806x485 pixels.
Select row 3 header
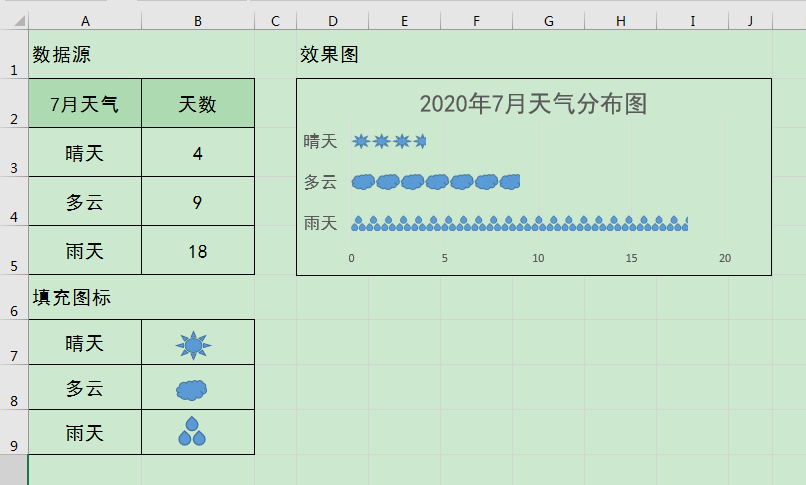coord(14,152)
